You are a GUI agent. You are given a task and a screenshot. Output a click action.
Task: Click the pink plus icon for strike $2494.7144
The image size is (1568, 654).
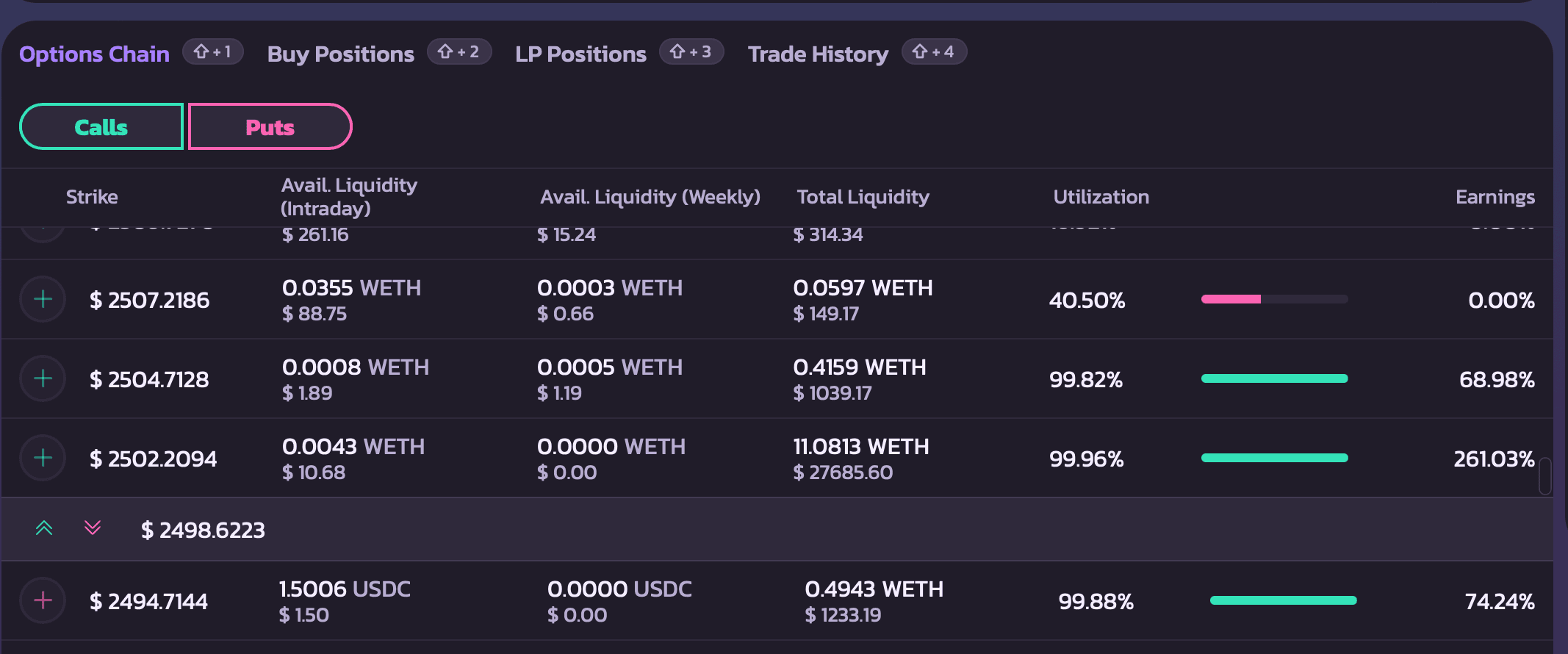(43, 600)
